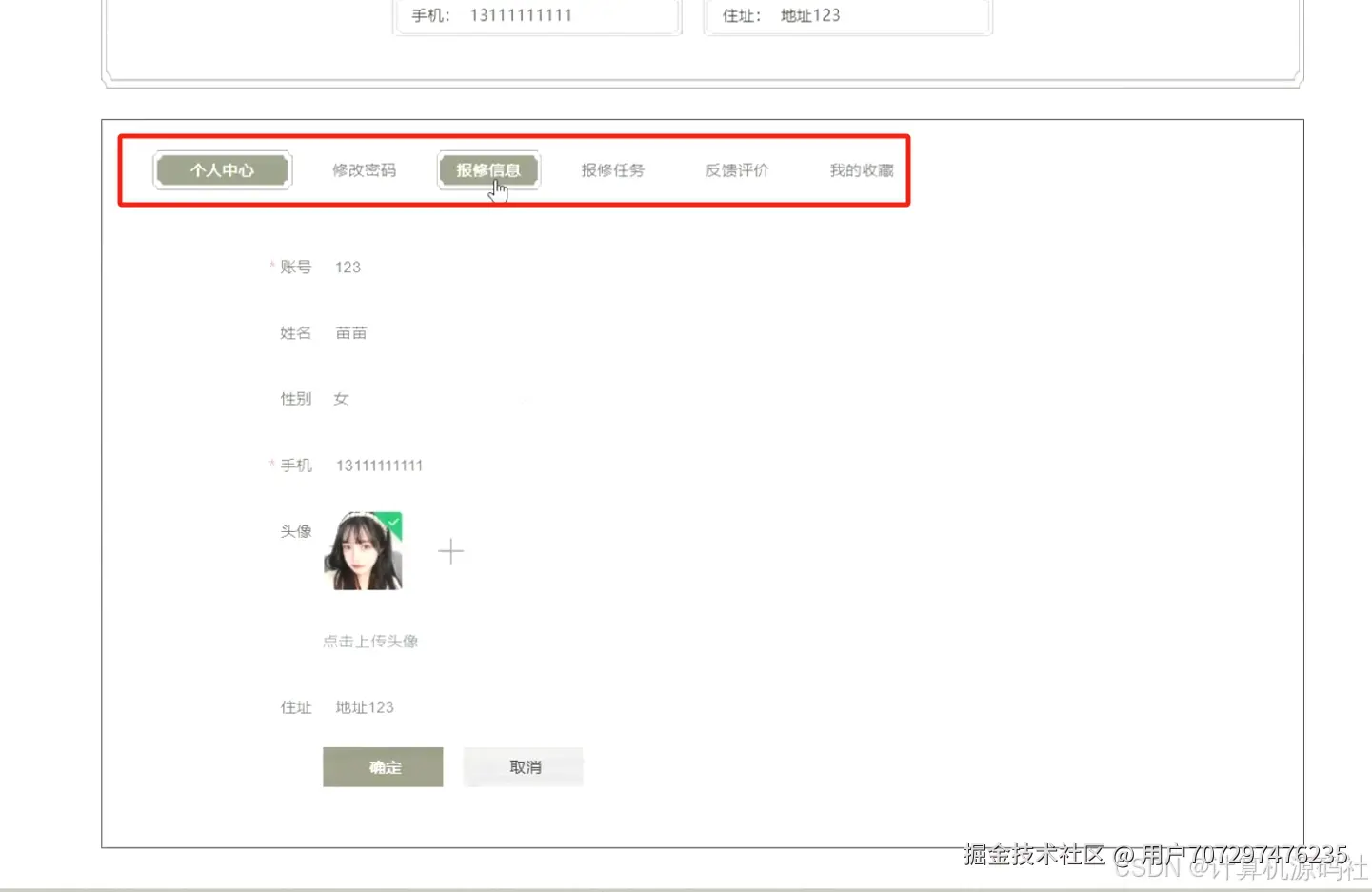Click the 确定 confirm button

[x=383, y=766]
